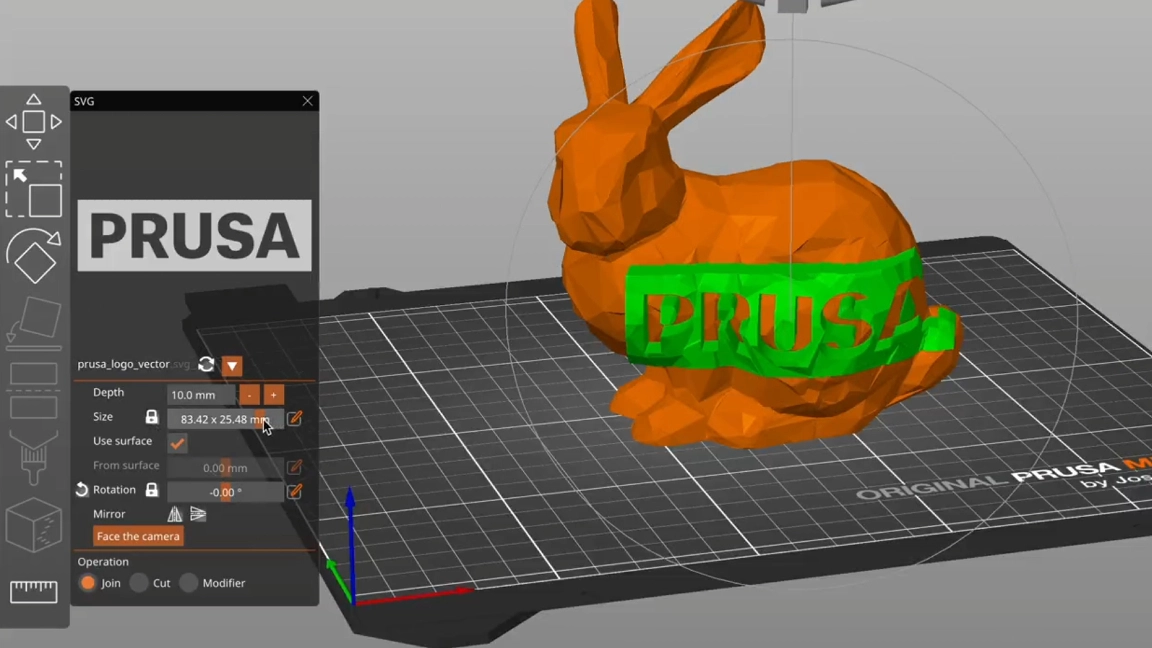Open the Measure ruler tool
This screenshot has height=648, width=1152.
tap(34, 591)
